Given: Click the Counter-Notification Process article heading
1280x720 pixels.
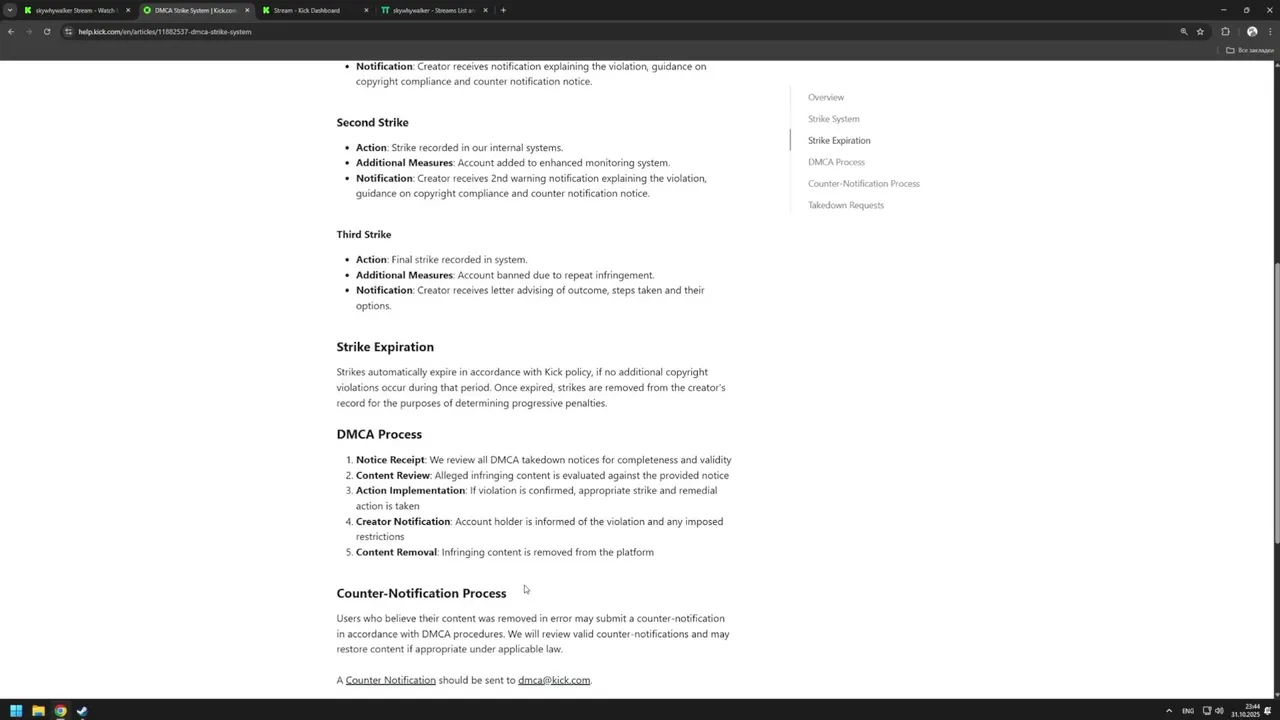Looking at the screenshot, I should coord(421,593).
